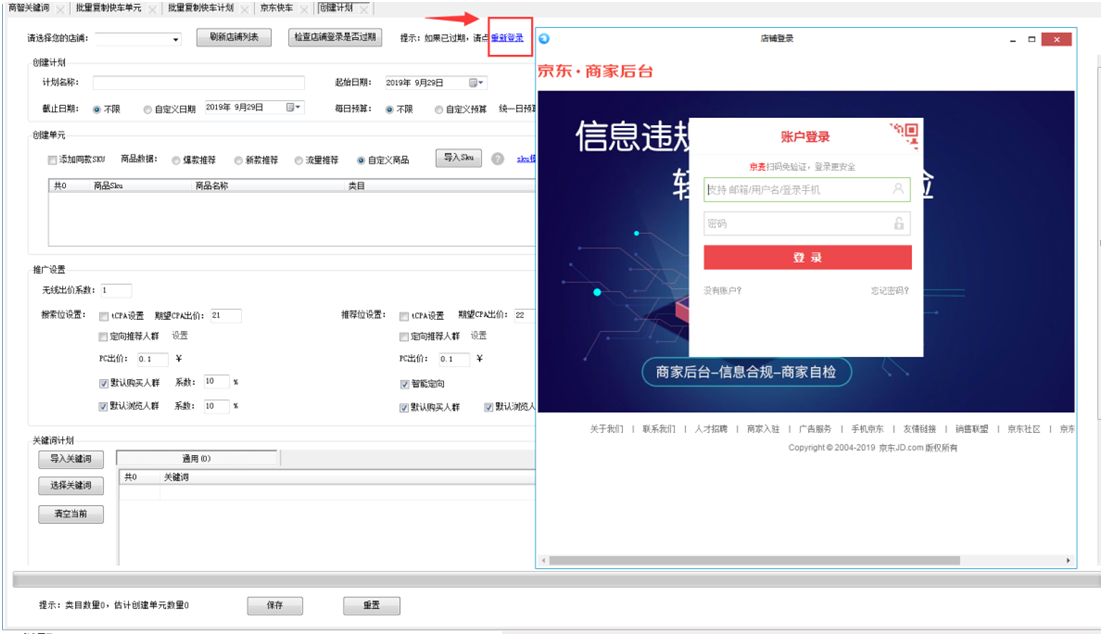Close the 京东快车 tab
1103x636 pixels.
pos(304,9)
